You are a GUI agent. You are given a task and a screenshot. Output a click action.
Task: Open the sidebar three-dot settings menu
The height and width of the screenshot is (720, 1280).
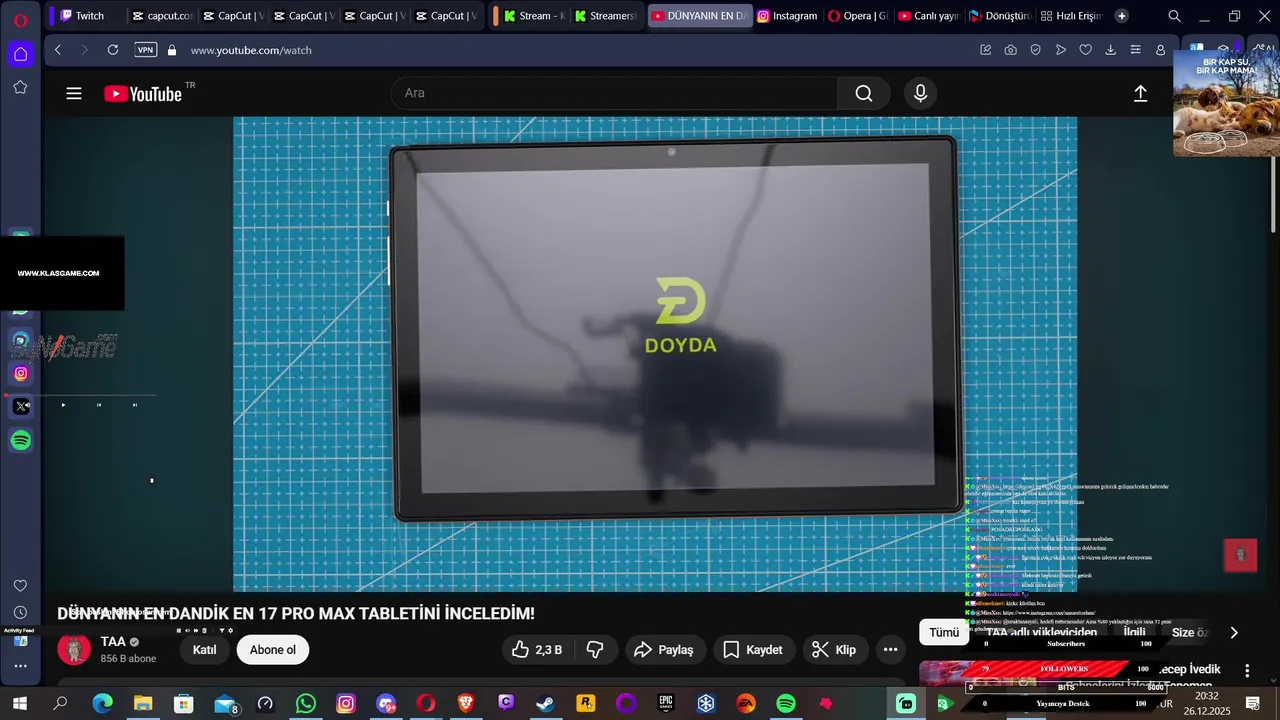[20, 666]
